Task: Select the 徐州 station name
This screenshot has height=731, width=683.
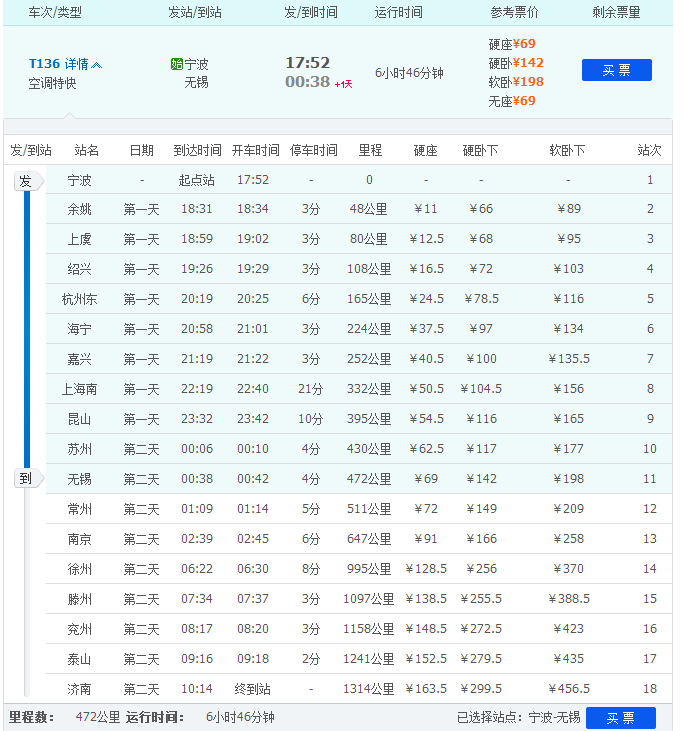Action: [x=79, y=569]
